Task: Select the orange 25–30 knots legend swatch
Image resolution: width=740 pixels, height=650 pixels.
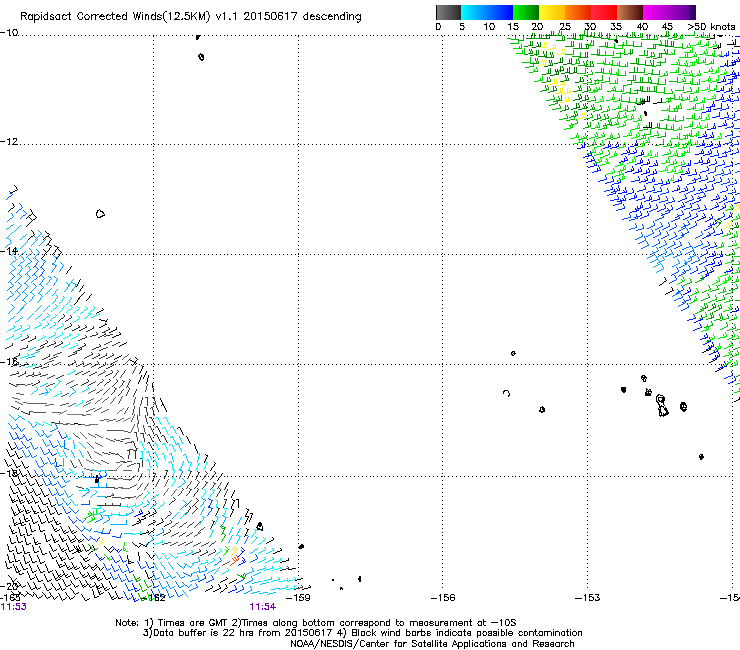Action: pos(578,12)
